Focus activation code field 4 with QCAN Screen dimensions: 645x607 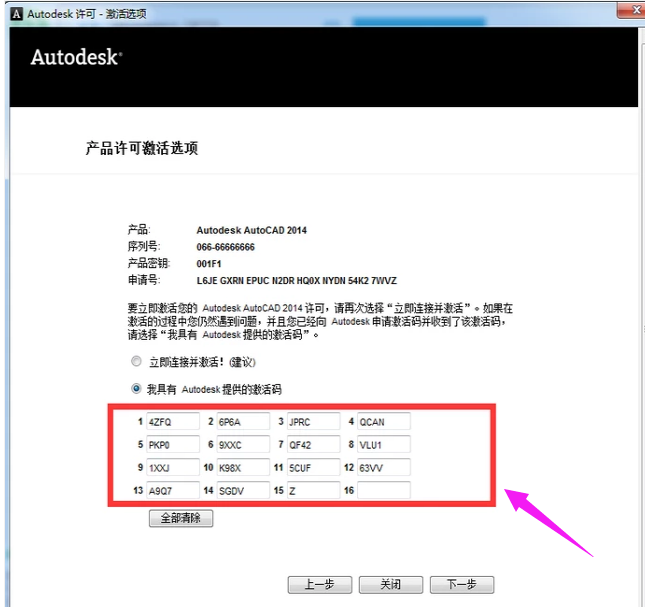pos(383,422)
